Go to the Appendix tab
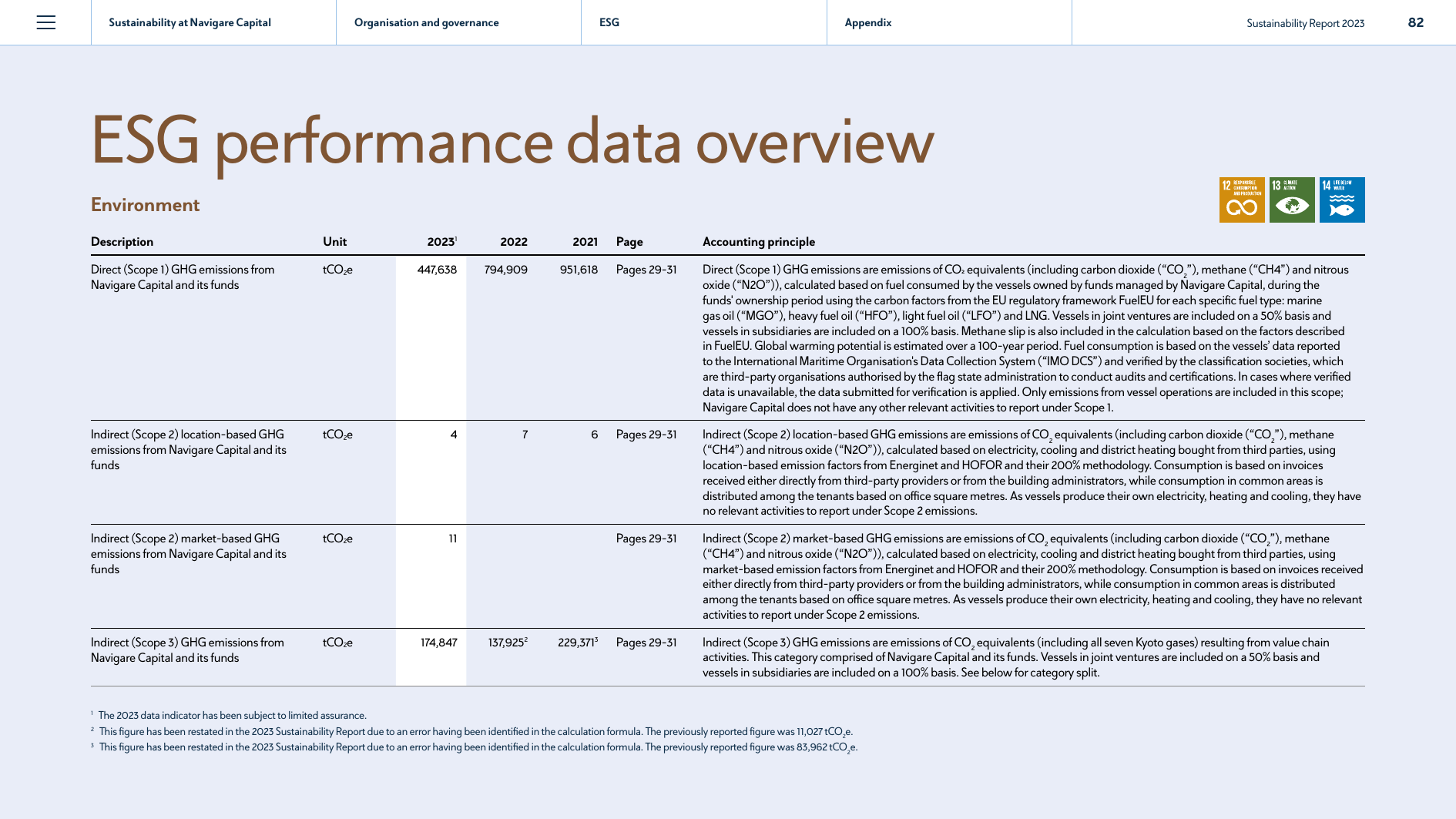 click(x=868, y=22)
